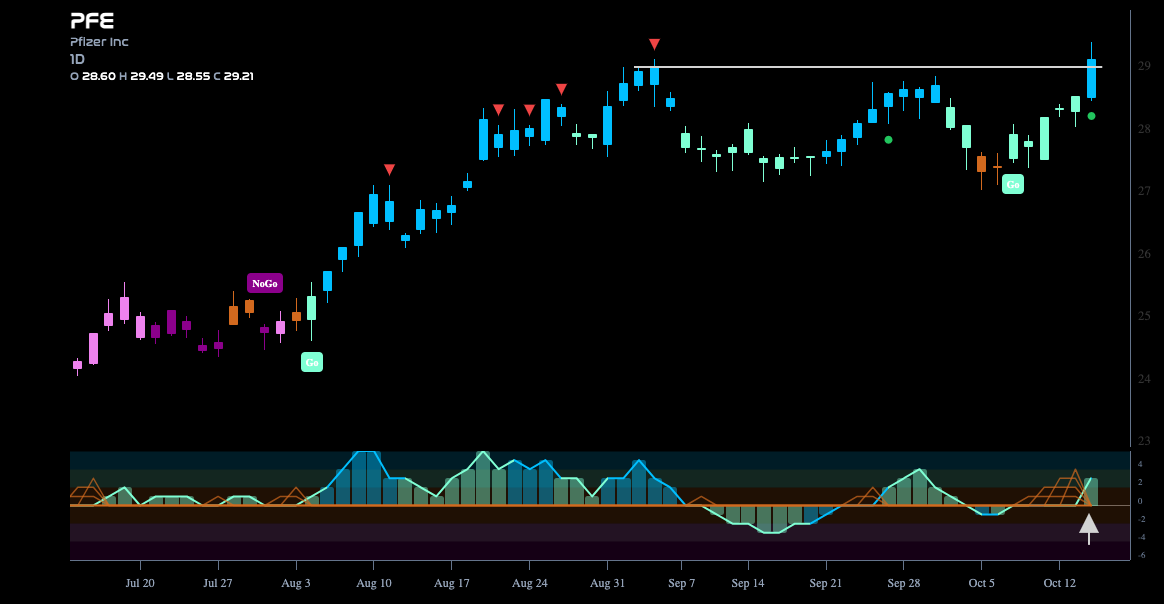Image resolution: width=1164 pixels, height=604 pixels.
Task: Click the oscillator axis value 0
Action: (x=1141, y=502)
